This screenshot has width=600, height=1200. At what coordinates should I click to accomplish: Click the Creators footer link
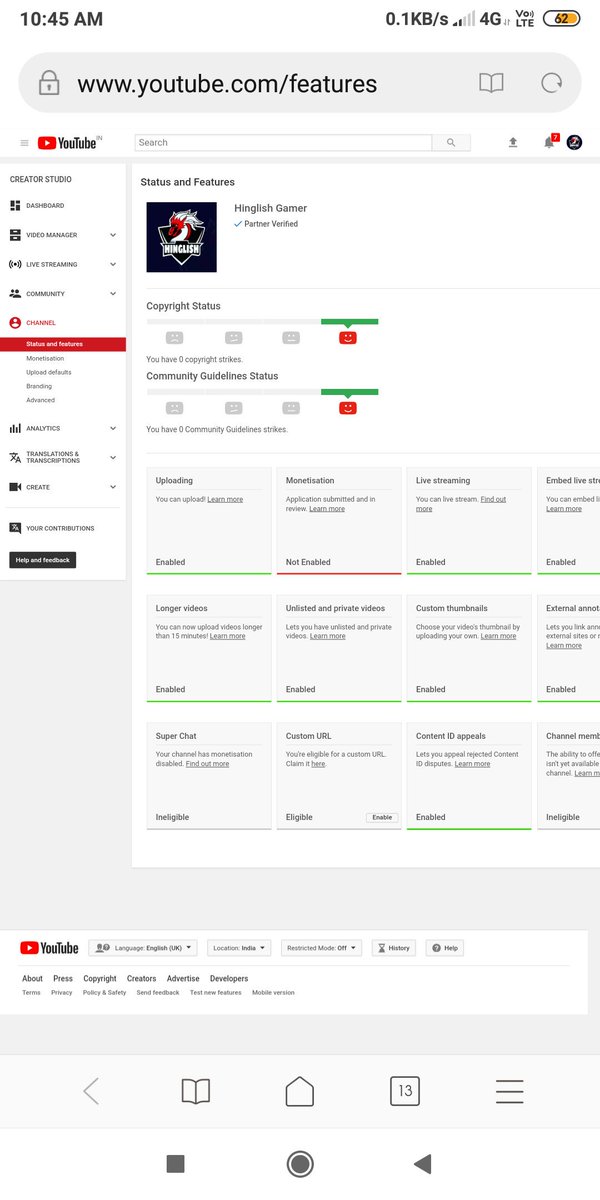click(x=141, y=979)
